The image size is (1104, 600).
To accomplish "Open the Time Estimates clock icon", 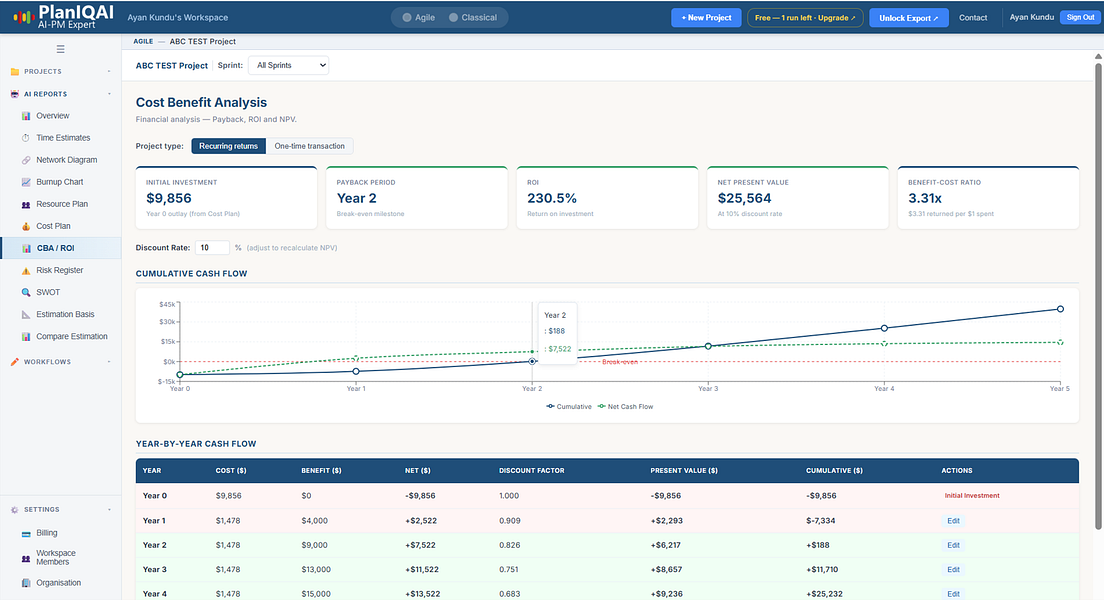I will [26, 138].
